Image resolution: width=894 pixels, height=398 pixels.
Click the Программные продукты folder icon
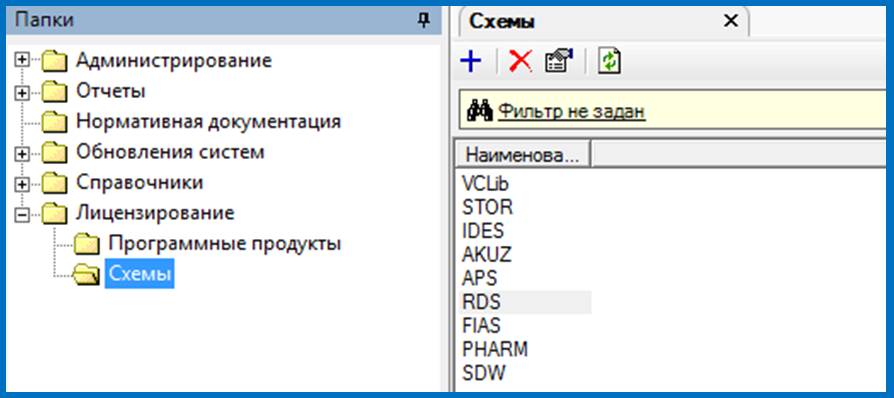point(87,244)
